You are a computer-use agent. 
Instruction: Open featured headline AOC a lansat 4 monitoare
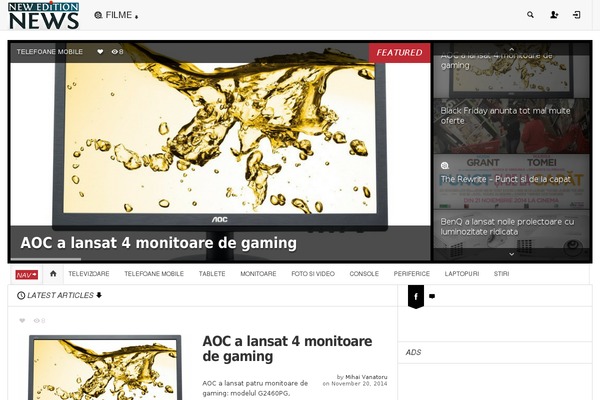point(158,243)
